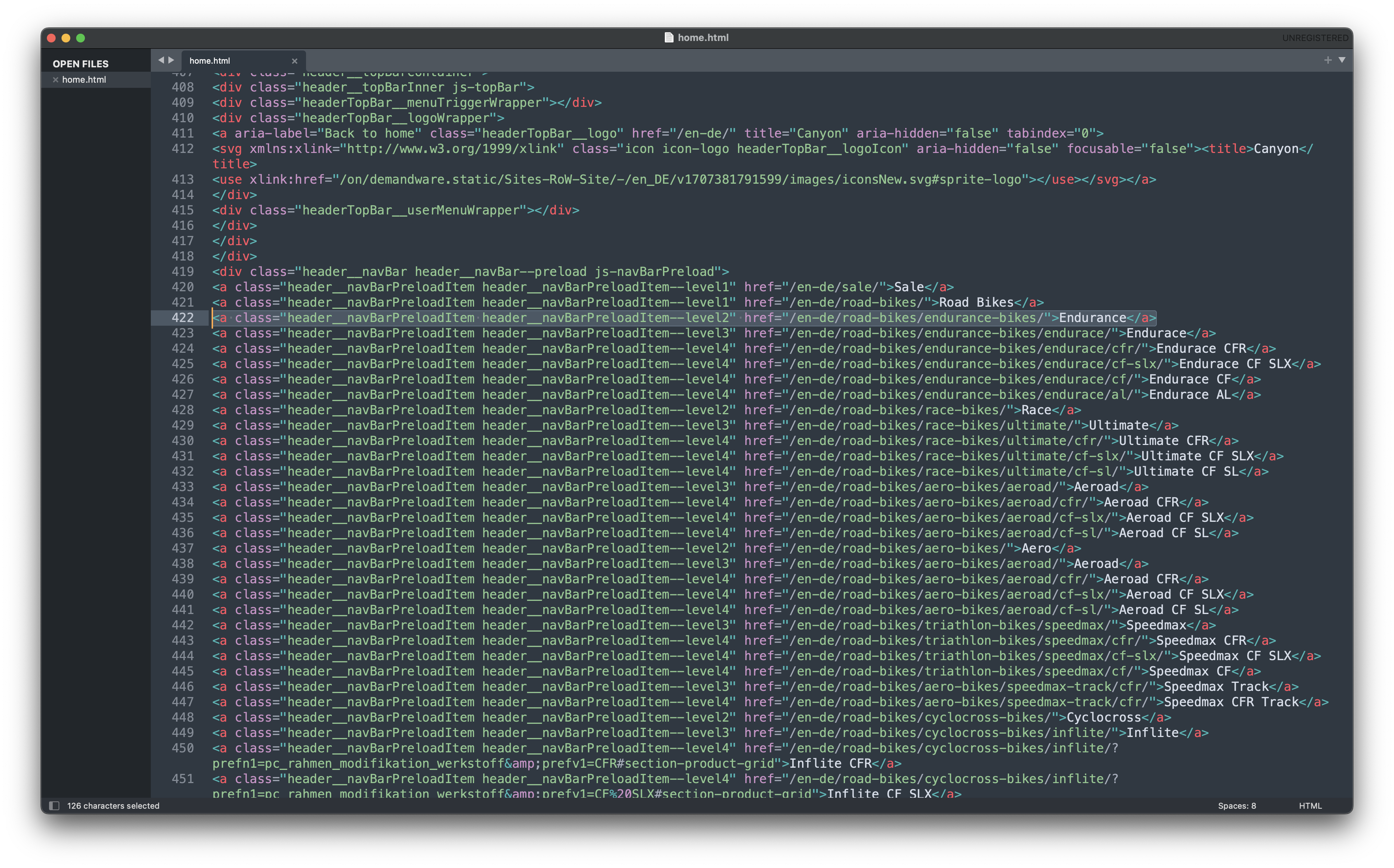Click 'Speedmax CF SLX' text on line 444

point(1235,656)
